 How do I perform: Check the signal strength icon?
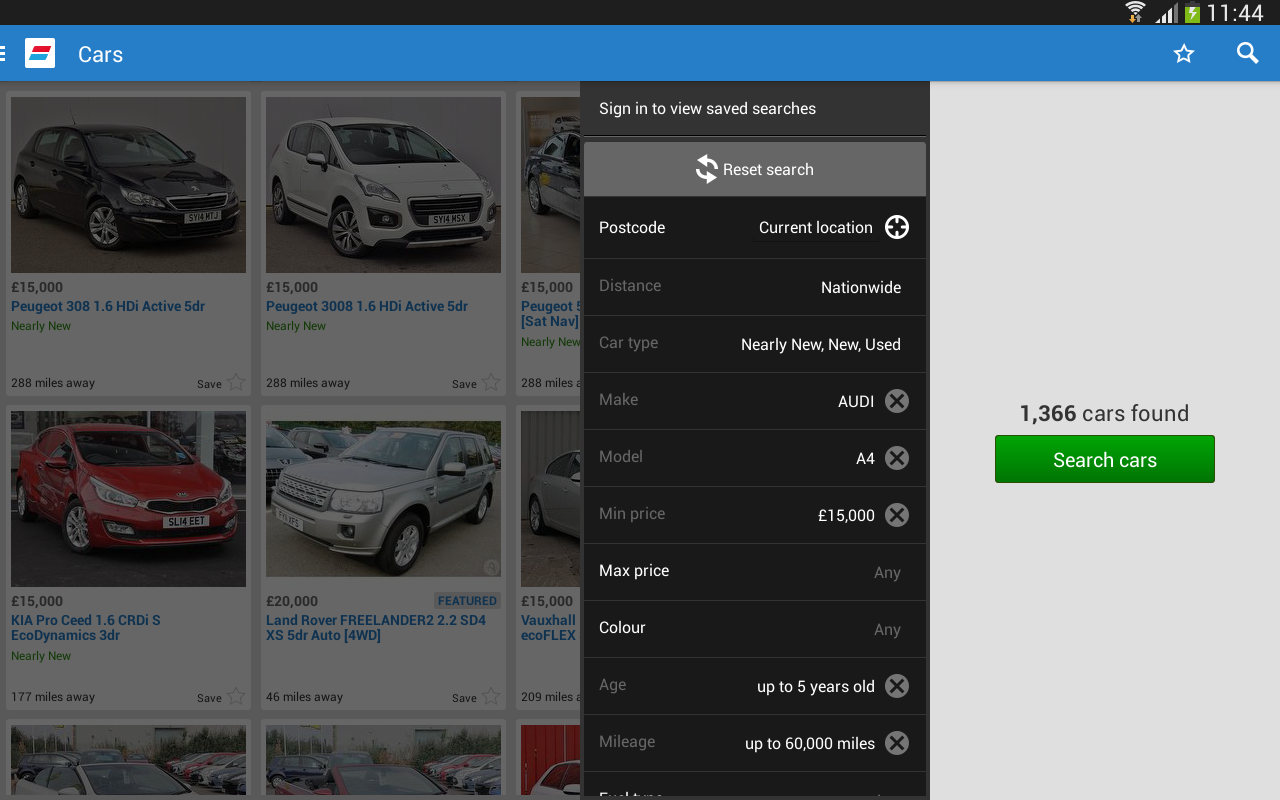point(1166,13)
